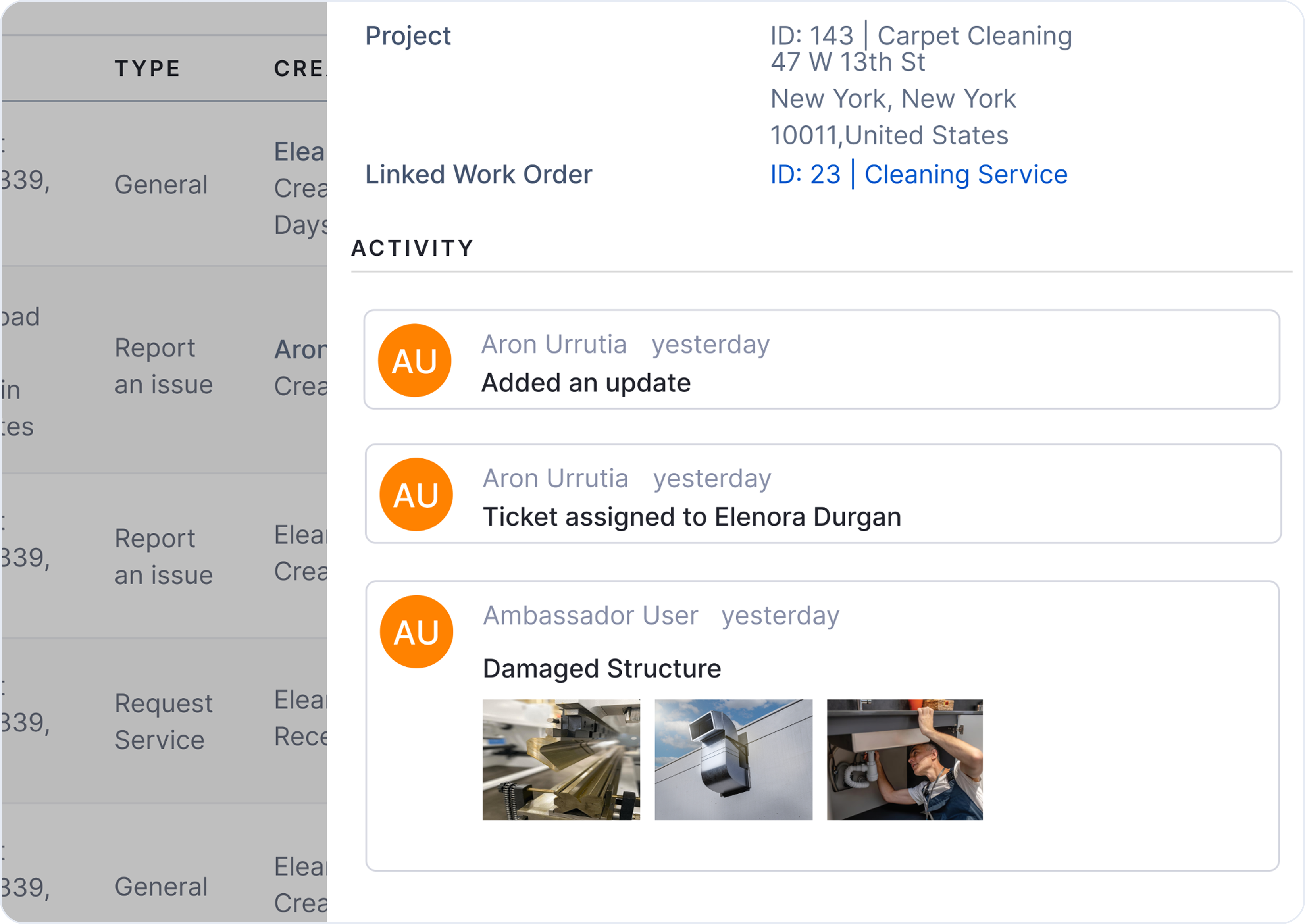This screenshot has height=924, width=1305.
Task: Click the Ambassador User avatar
Action: [416, 631]
